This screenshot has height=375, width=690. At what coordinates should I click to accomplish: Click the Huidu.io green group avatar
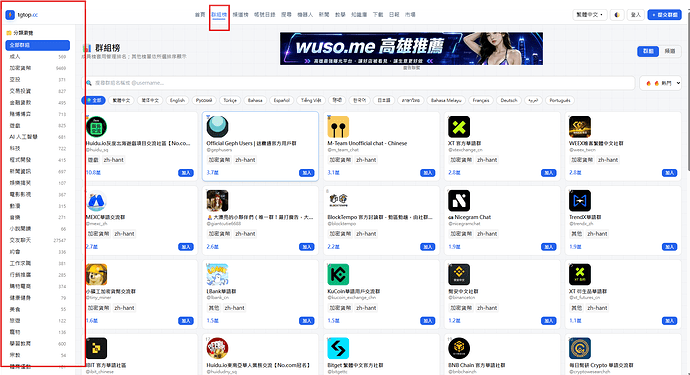96,127
